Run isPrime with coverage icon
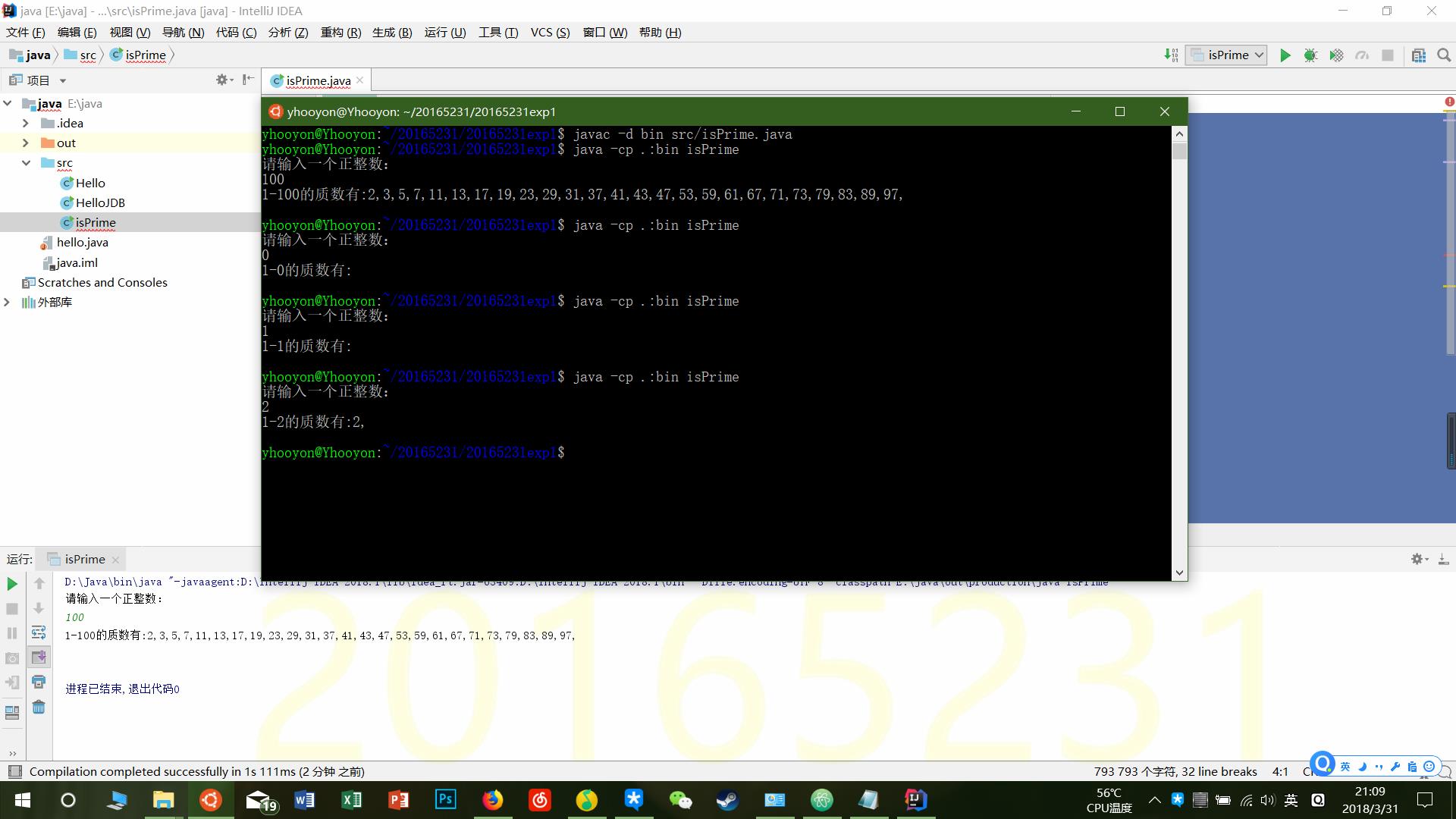Screen dimensions: 1456x819 (1336, 55)
